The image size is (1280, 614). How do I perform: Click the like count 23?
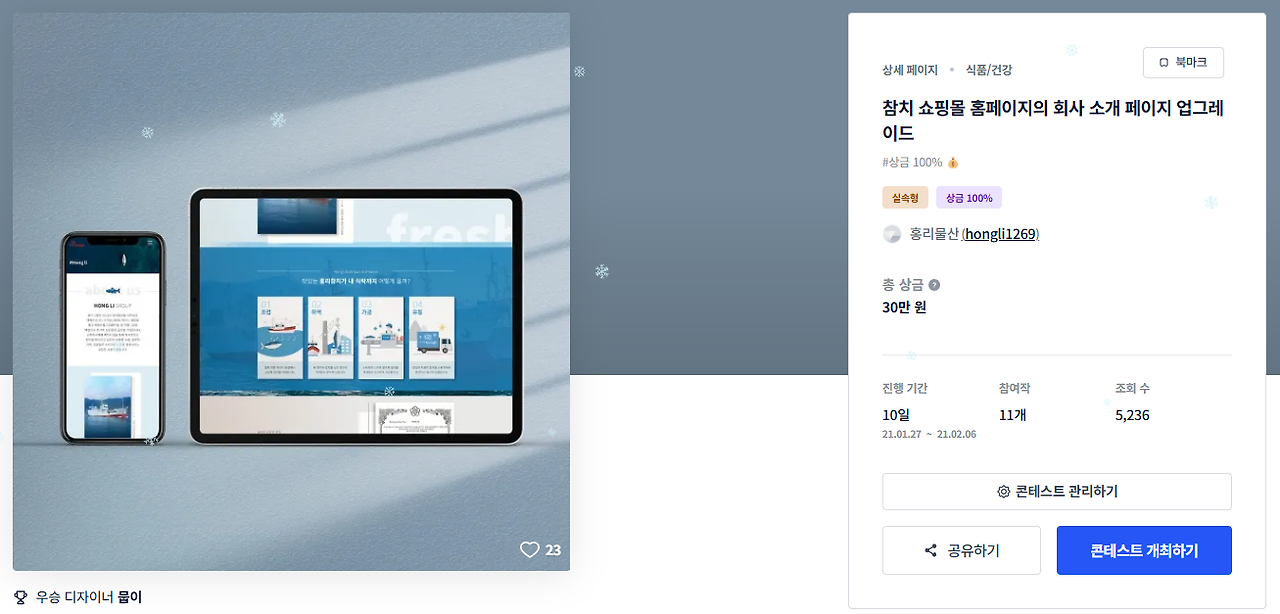553,550
